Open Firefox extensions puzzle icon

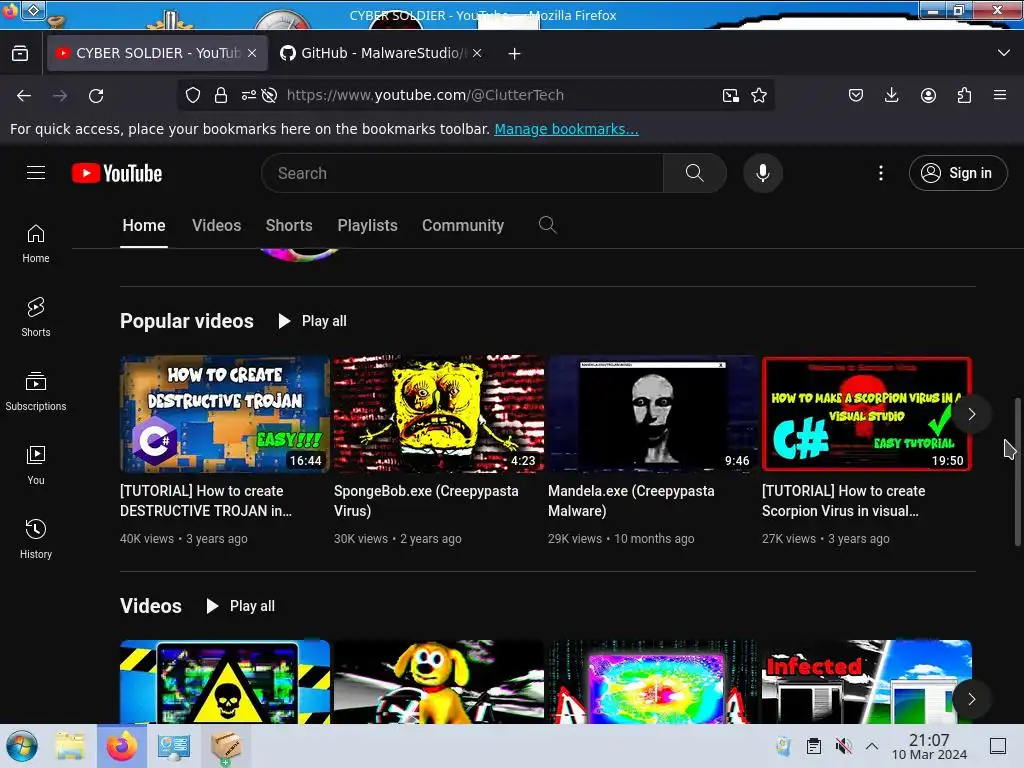964,95
